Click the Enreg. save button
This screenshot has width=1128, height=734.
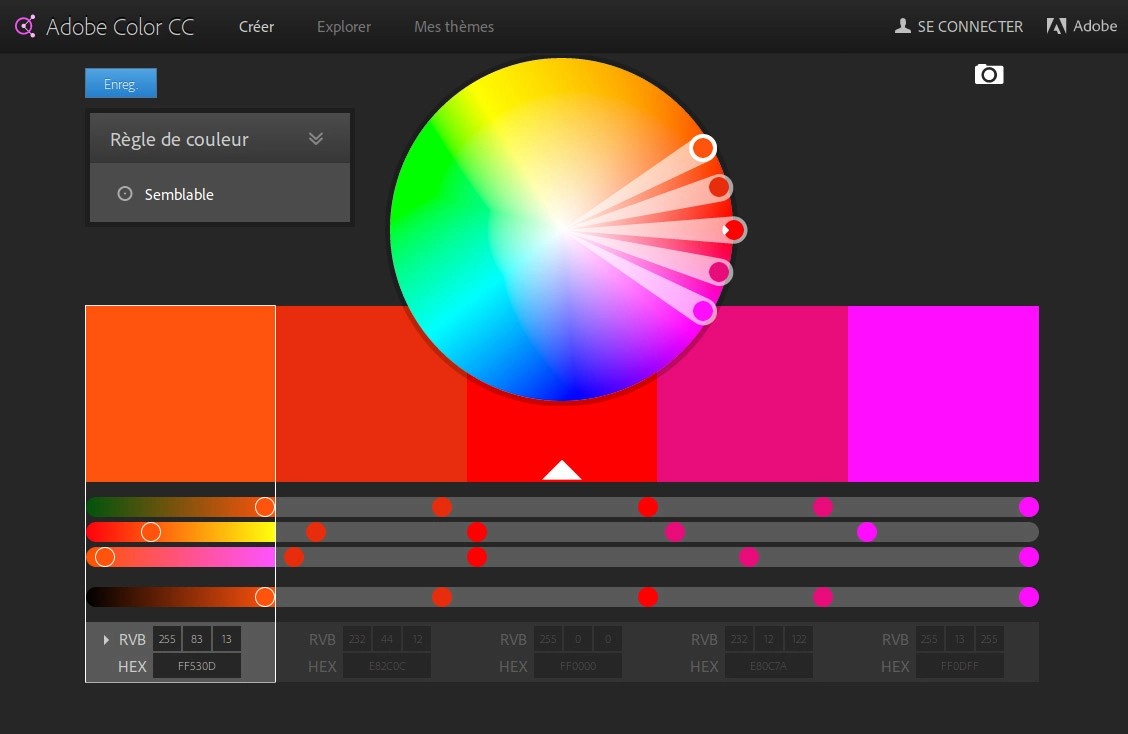(121, 83)
